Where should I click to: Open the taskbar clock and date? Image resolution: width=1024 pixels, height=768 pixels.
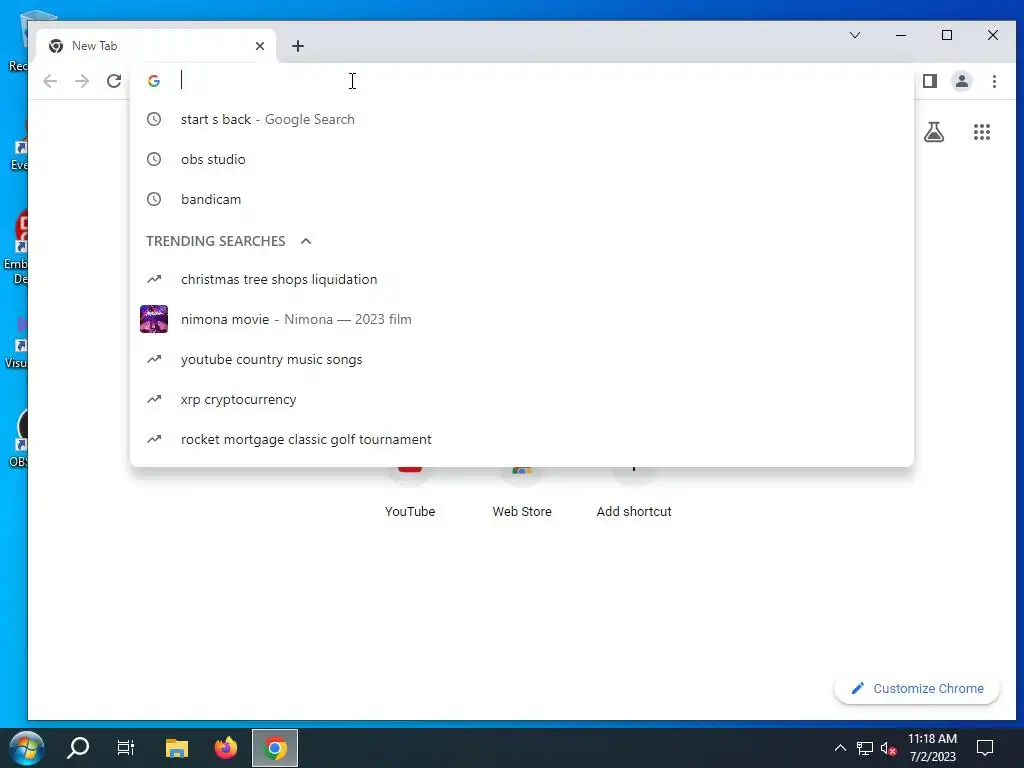pos(933,748)
